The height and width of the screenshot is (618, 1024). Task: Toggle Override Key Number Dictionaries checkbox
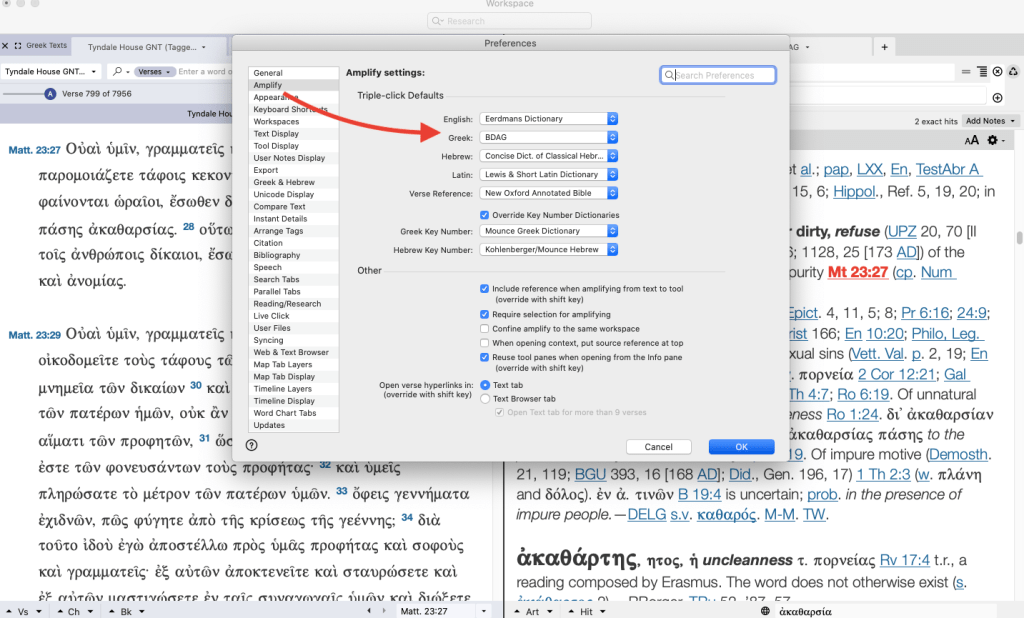485,215
